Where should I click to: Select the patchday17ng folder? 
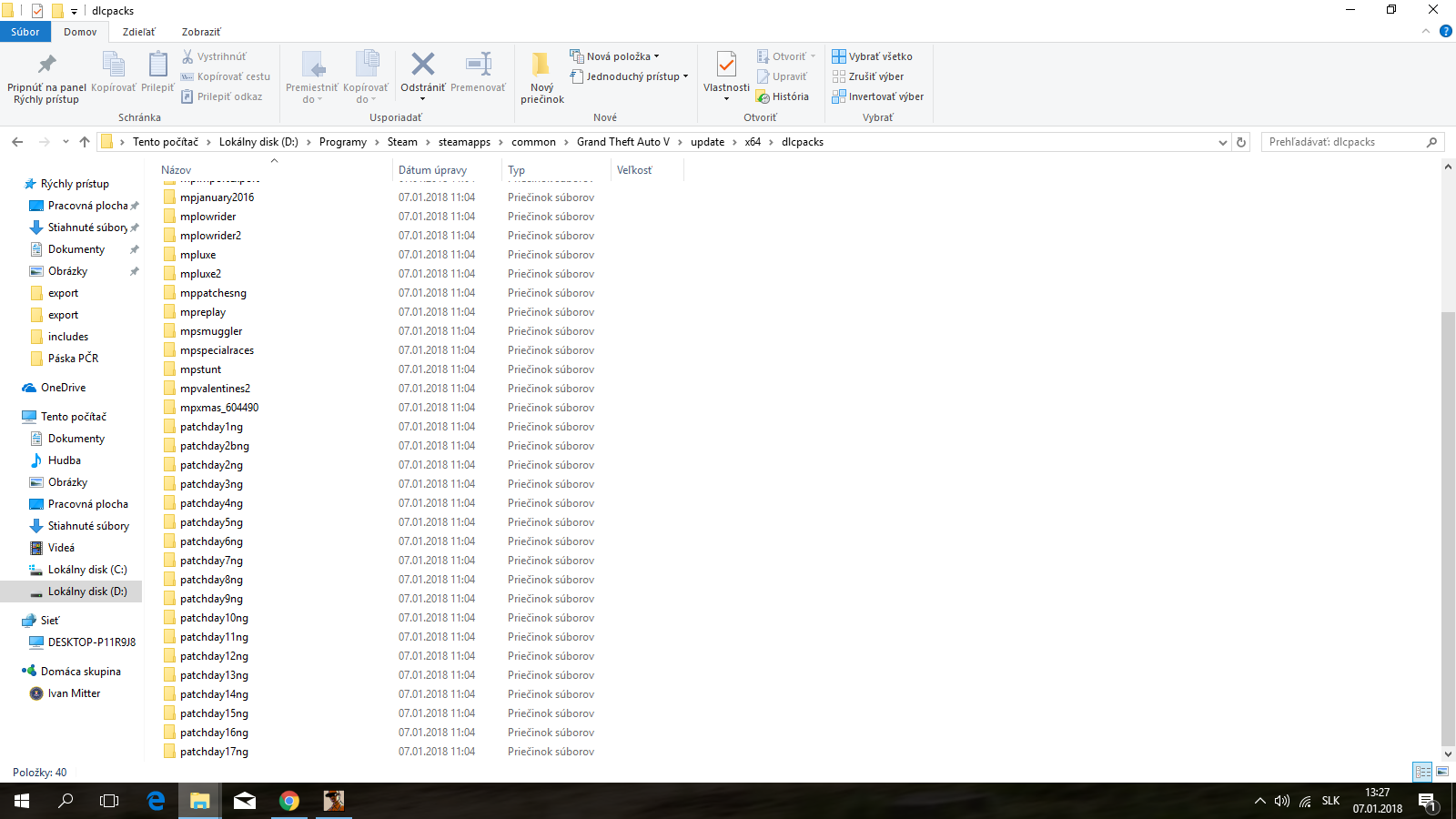point(214,752)
